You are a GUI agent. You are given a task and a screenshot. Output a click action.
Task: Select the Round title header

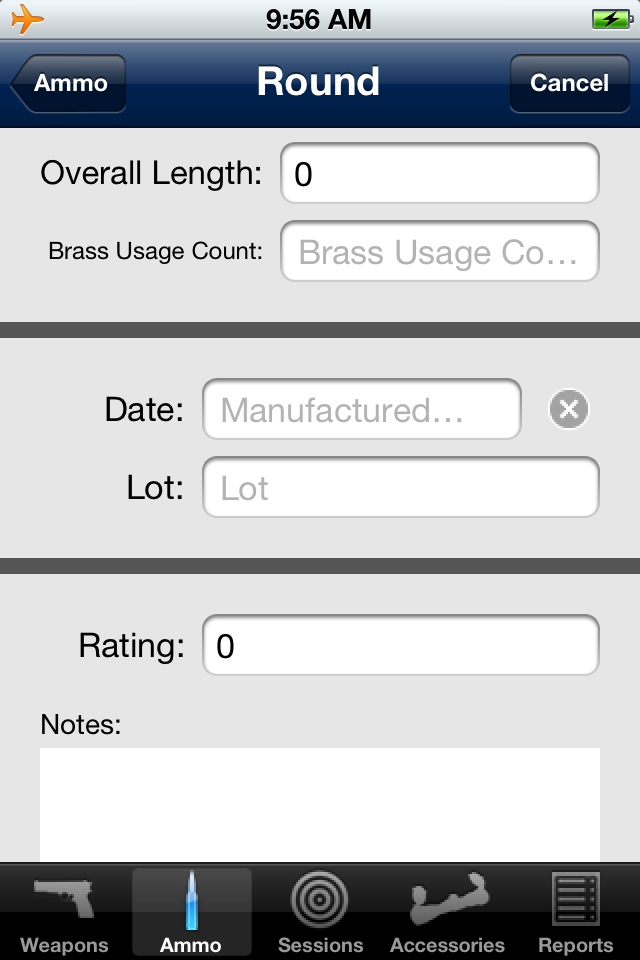(x=319, y=83)
